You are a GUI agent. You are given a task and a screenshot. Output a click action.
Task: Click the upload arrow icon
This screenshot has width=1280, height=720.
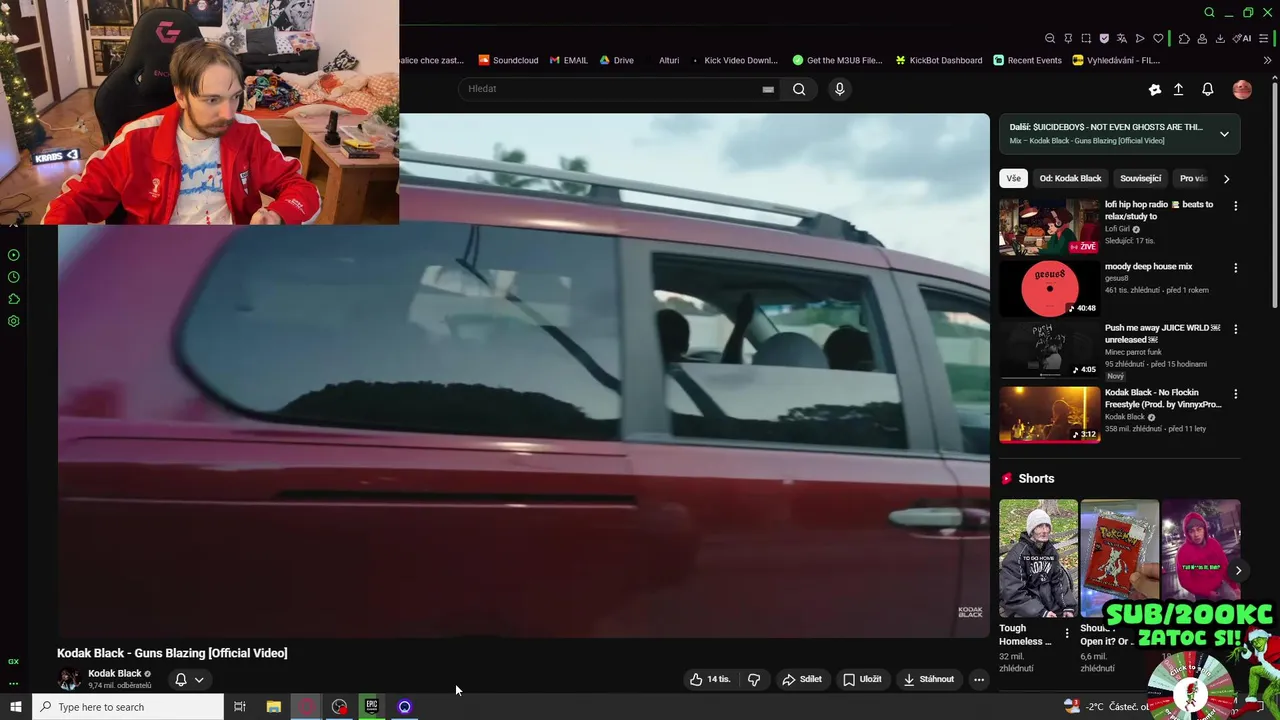pos(1178,89)
